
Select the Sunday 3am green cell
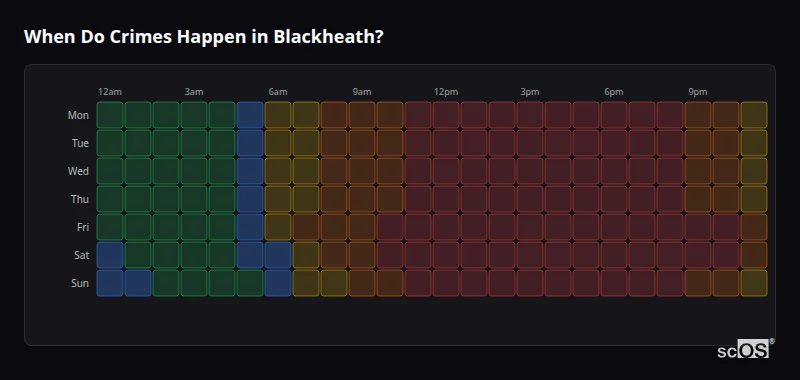[194, 283]
